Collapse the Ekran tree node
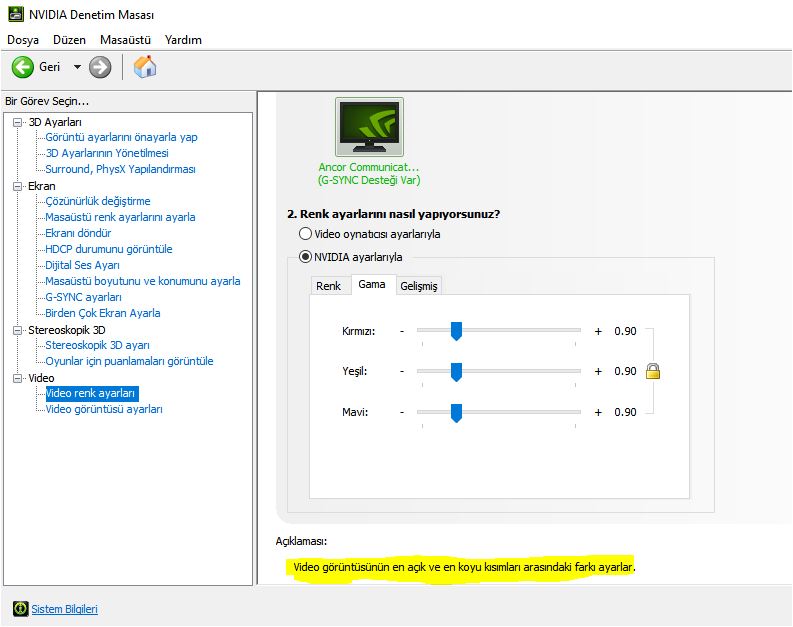This screenshot has width=793, height=627. (x=18, y=186)
